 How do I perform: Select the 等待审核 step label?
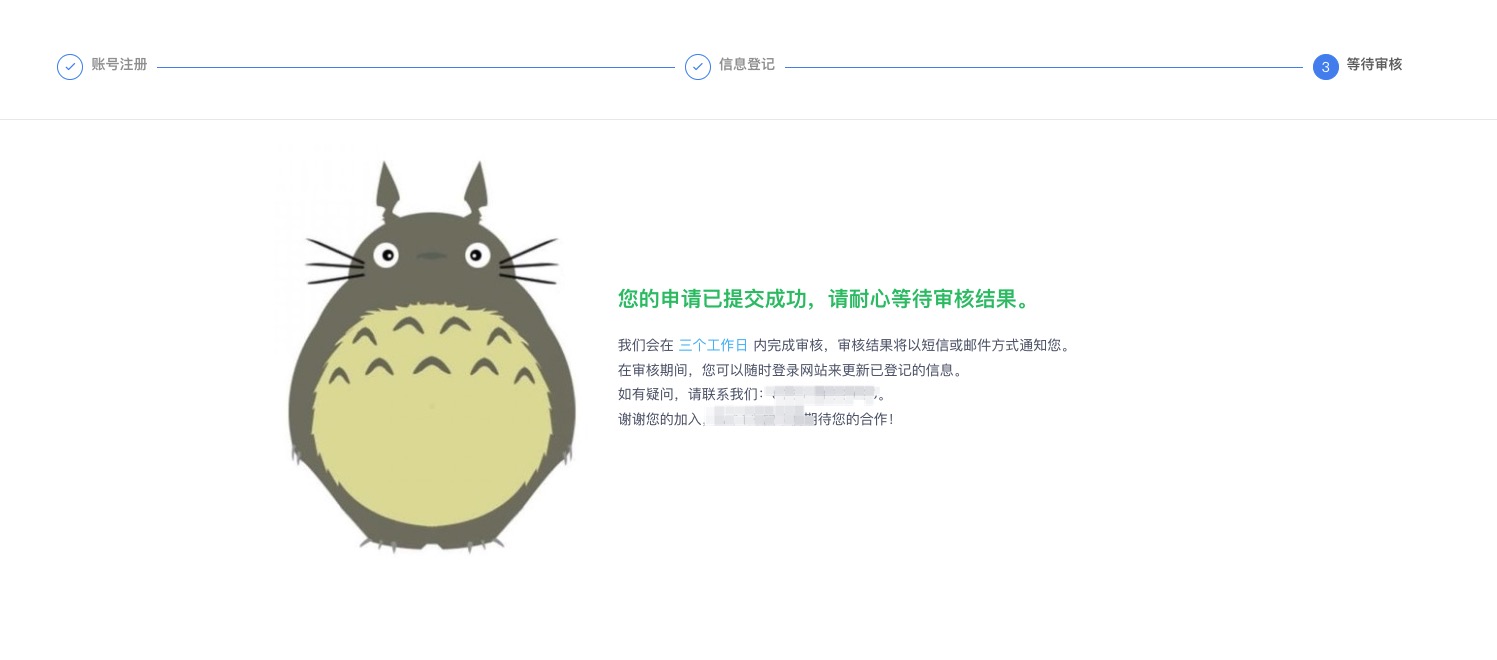1374,64
